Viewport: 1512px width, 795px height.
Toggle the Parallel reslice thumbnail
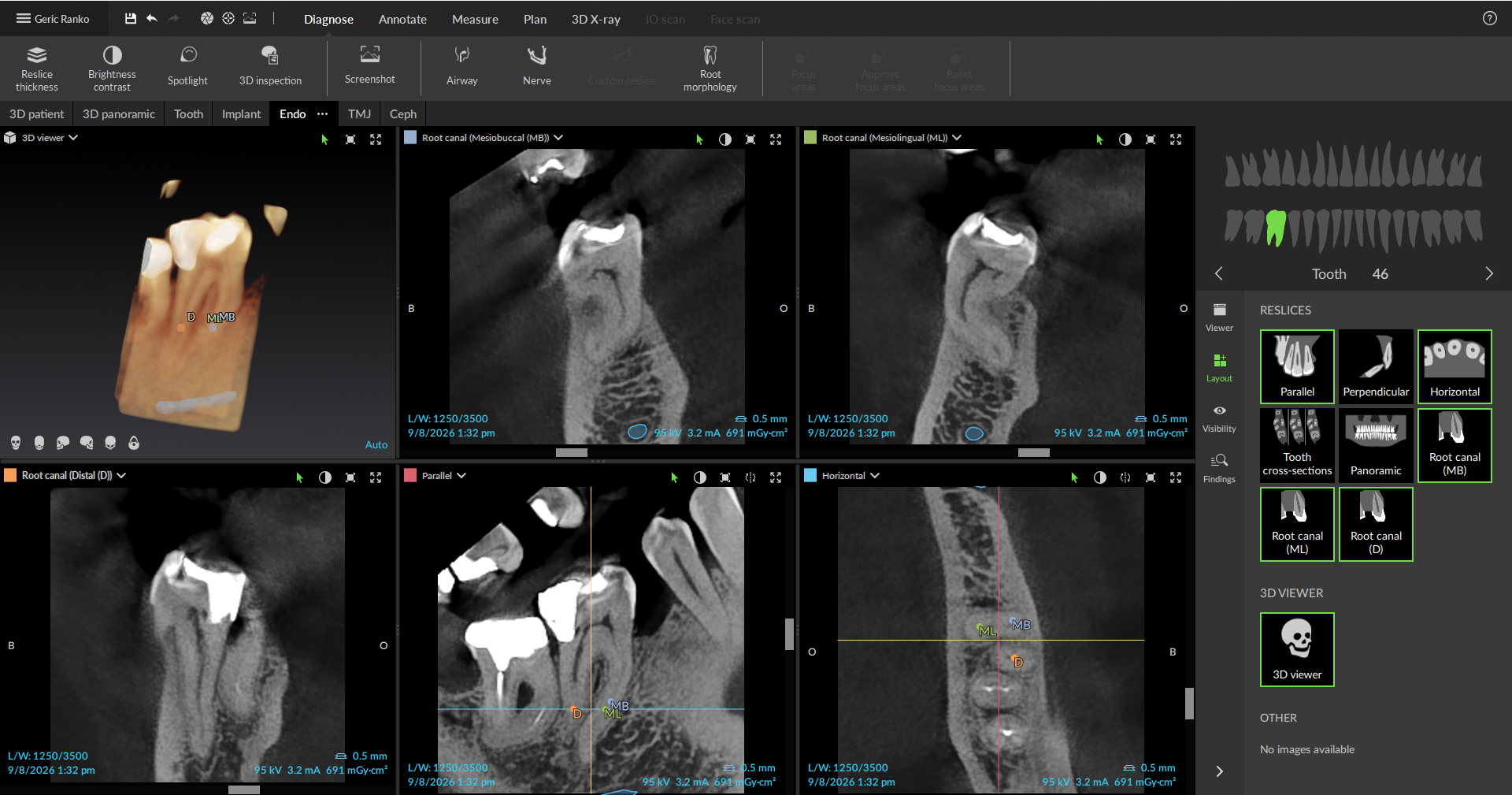pos(1297,366)
